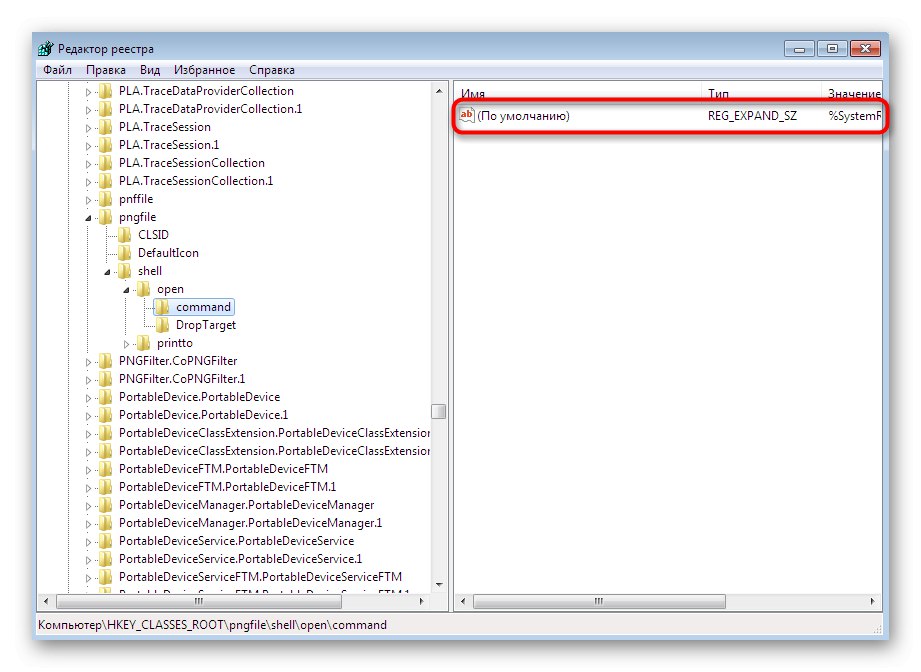
Task: Click the PortableDeviceService.PortableDeviceService folder icon
Action: pos(106,541)
